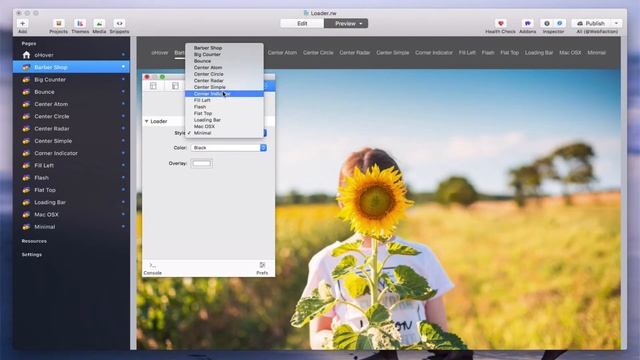Go to Loading Bar link in preview navigation
Viewport: 640px width, 360px height.
click(539, 53)
